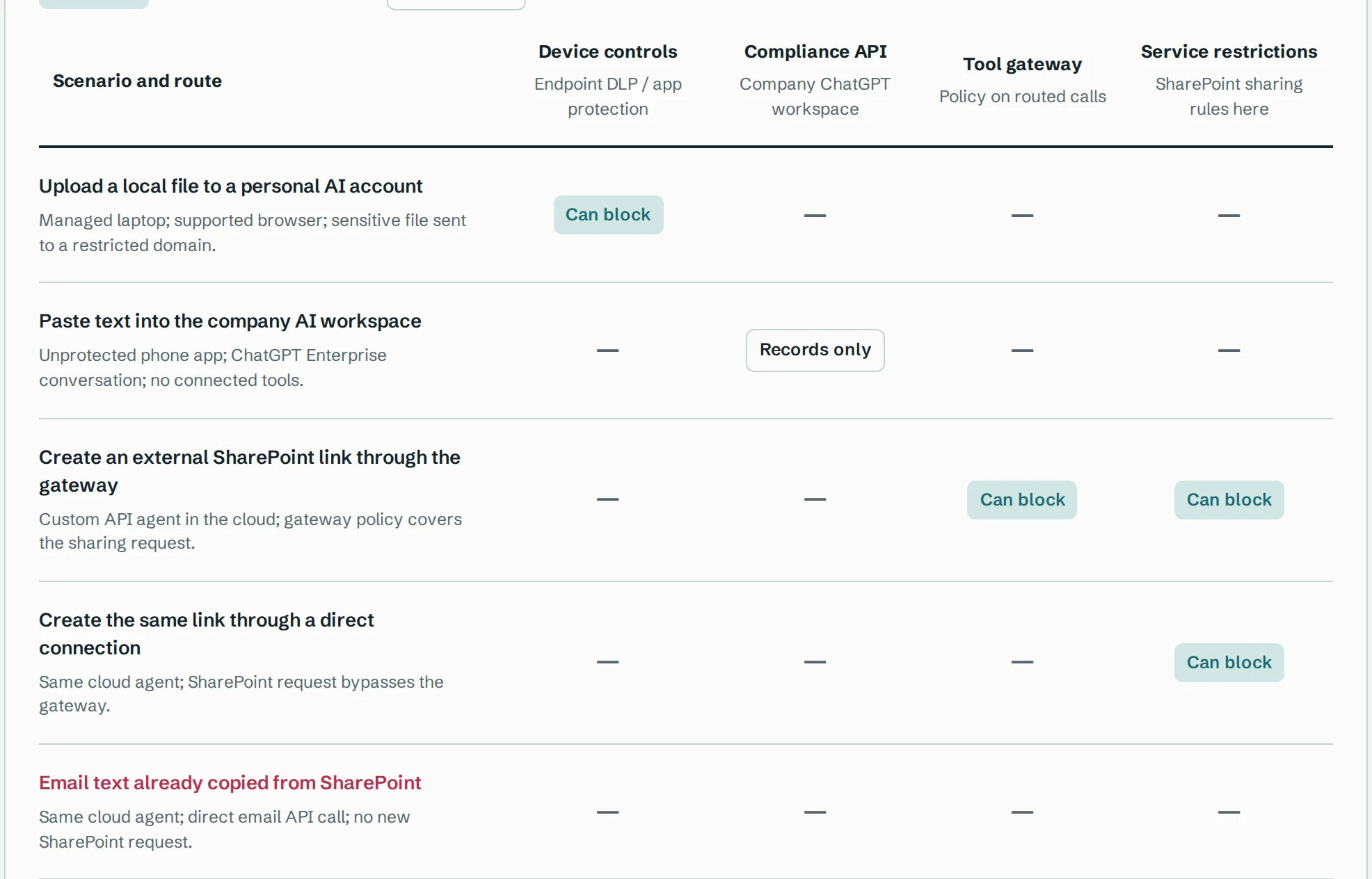Click Can block badge in direct connection row

point(1229,662)
